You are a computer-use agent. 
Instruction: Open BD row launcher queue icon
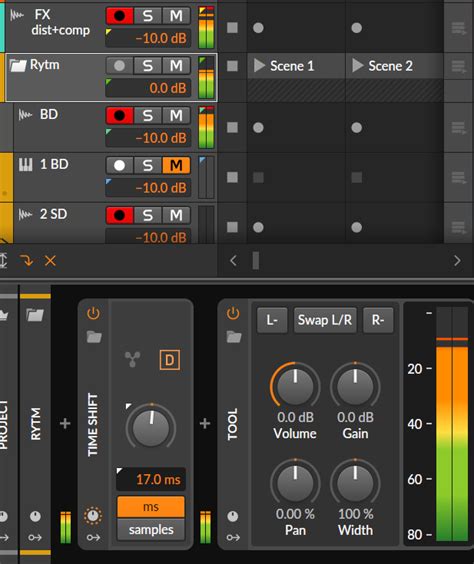point(459,128)
